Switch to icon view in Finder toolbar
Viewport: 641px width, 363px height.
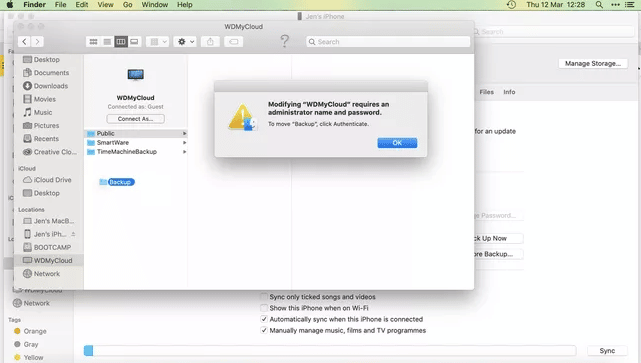pyautogui.click(x=93, y=42)
